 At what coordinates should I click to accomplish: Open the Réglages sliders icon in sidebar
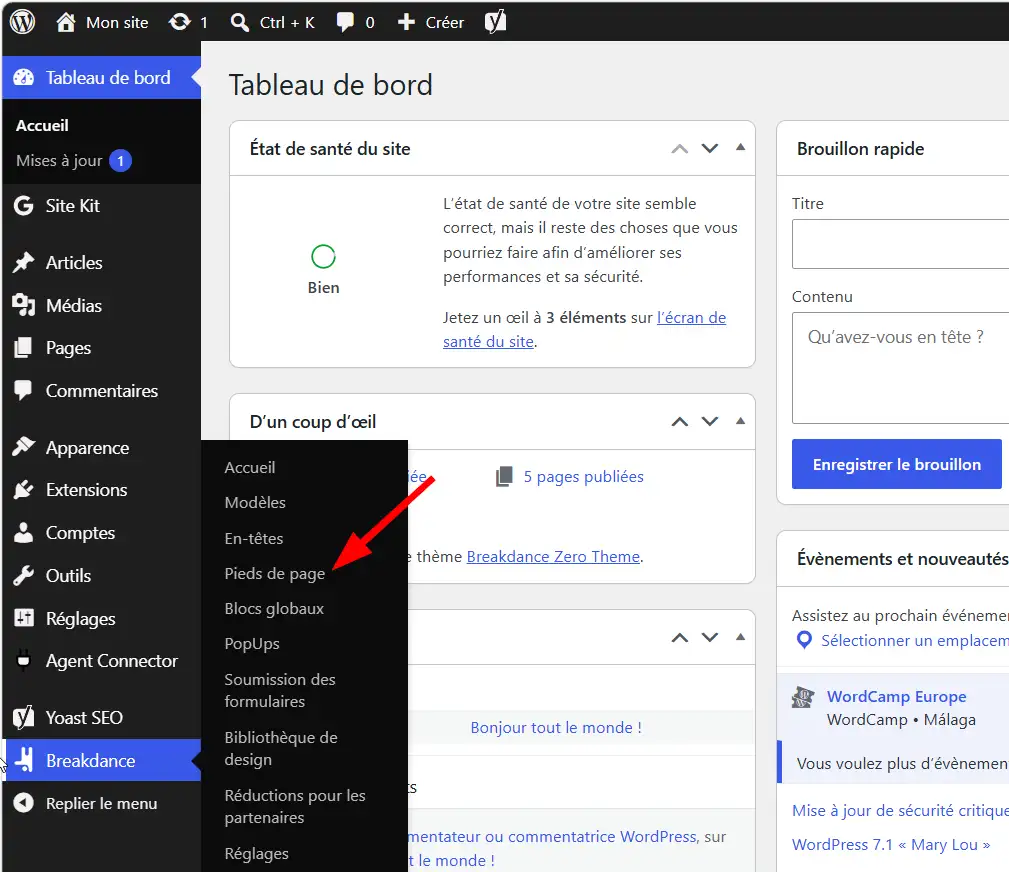(x=24, y=618)
